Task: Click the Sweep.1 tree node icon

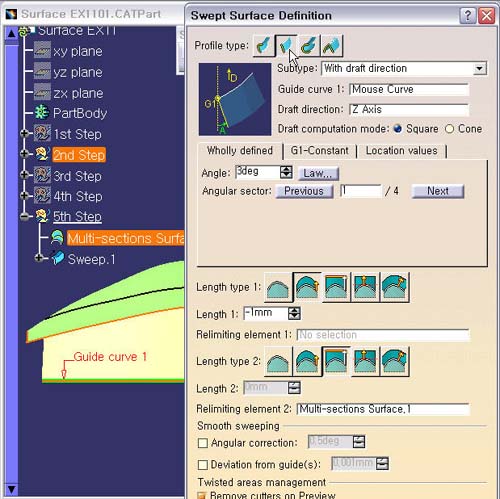Action: 58,258
